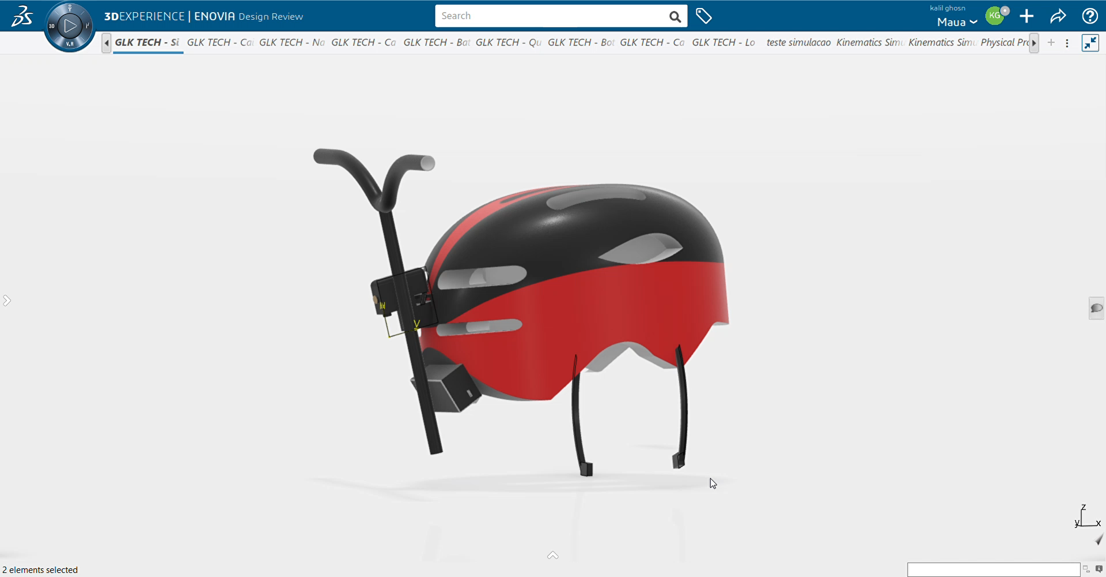Add a new tab with the plus
This screenshot has height=577, width=1106.
click(x=1051, y=43)
